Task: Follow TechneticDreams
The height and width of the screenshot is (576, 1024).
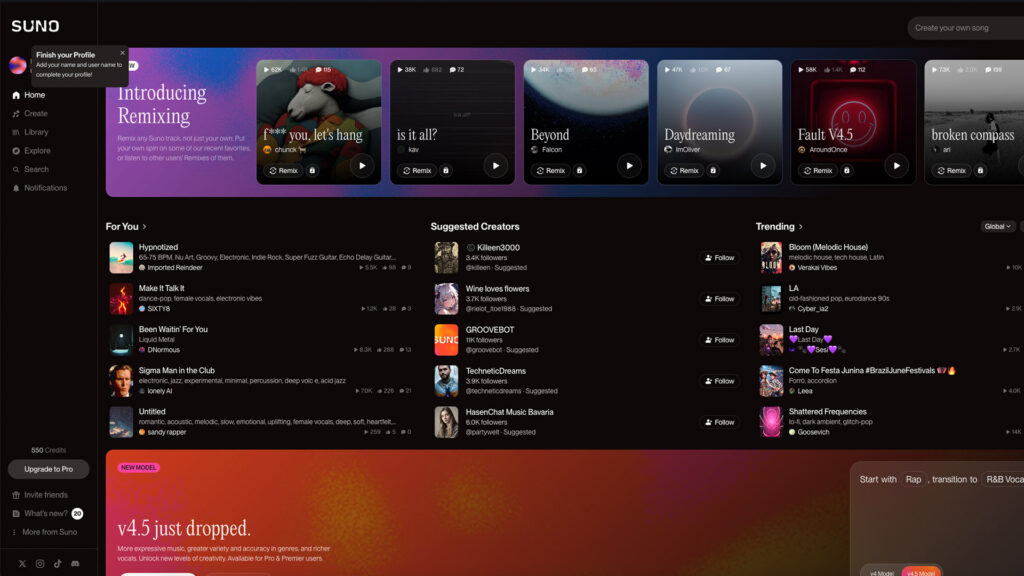Action: [720, 381]
